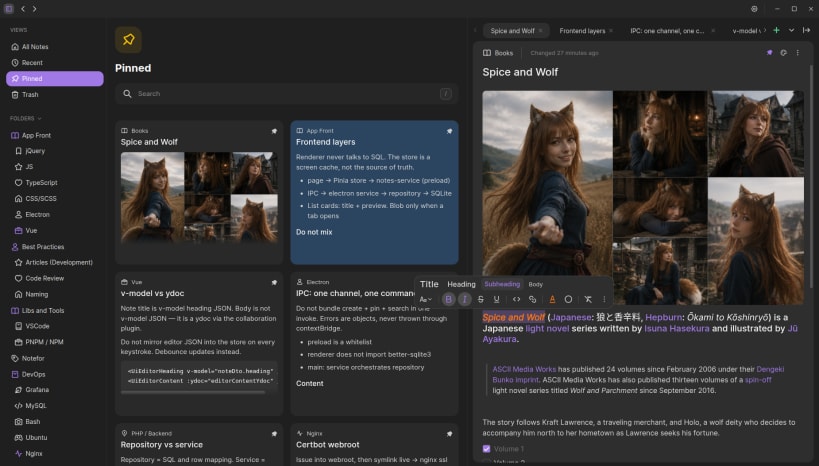Apply the Body text style
Image resolution: width=819 pixels, height=466 pixels.
tap(535, 284)
